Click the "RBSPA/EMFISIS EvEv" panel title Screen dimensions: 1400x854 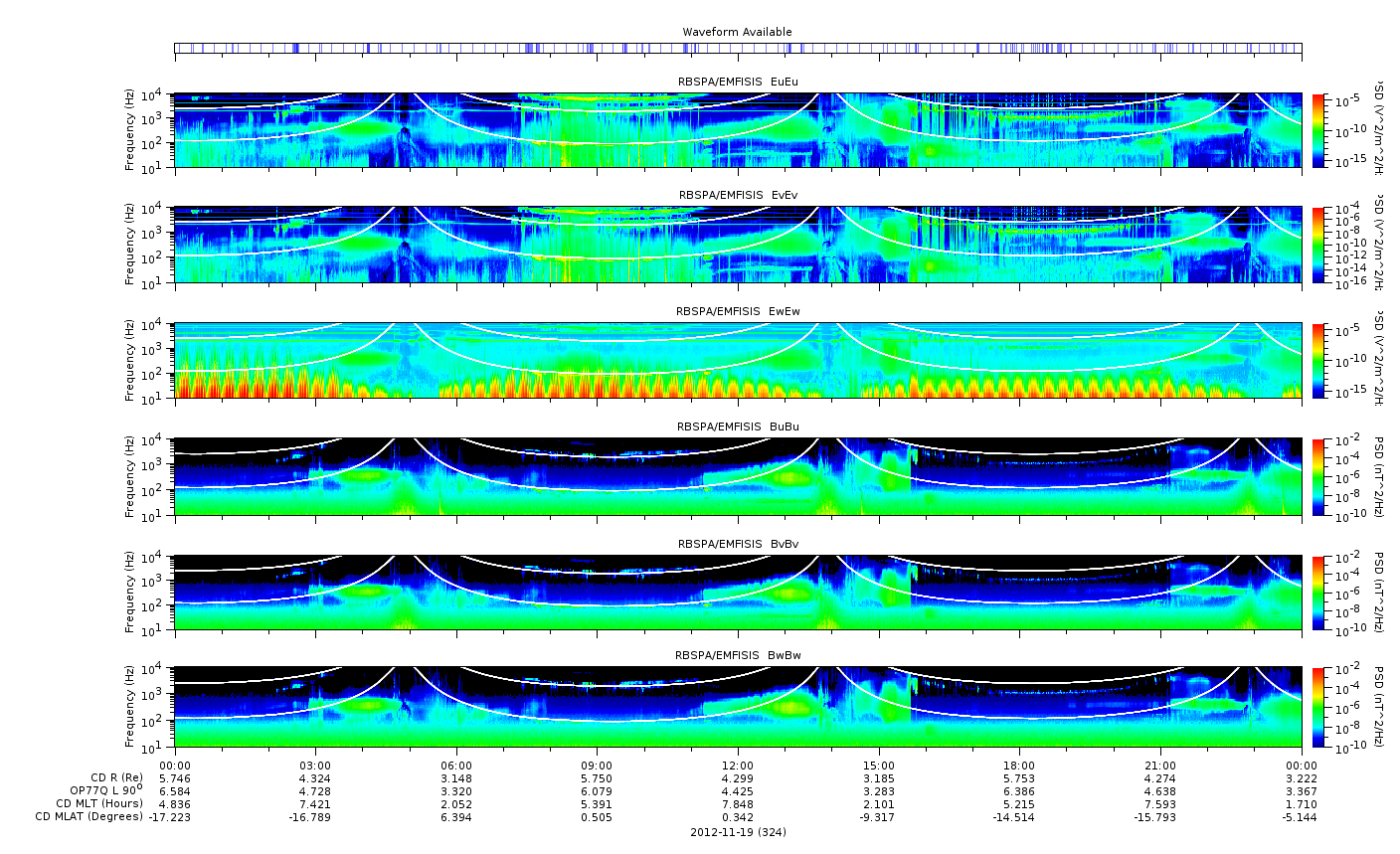point(738,196)
